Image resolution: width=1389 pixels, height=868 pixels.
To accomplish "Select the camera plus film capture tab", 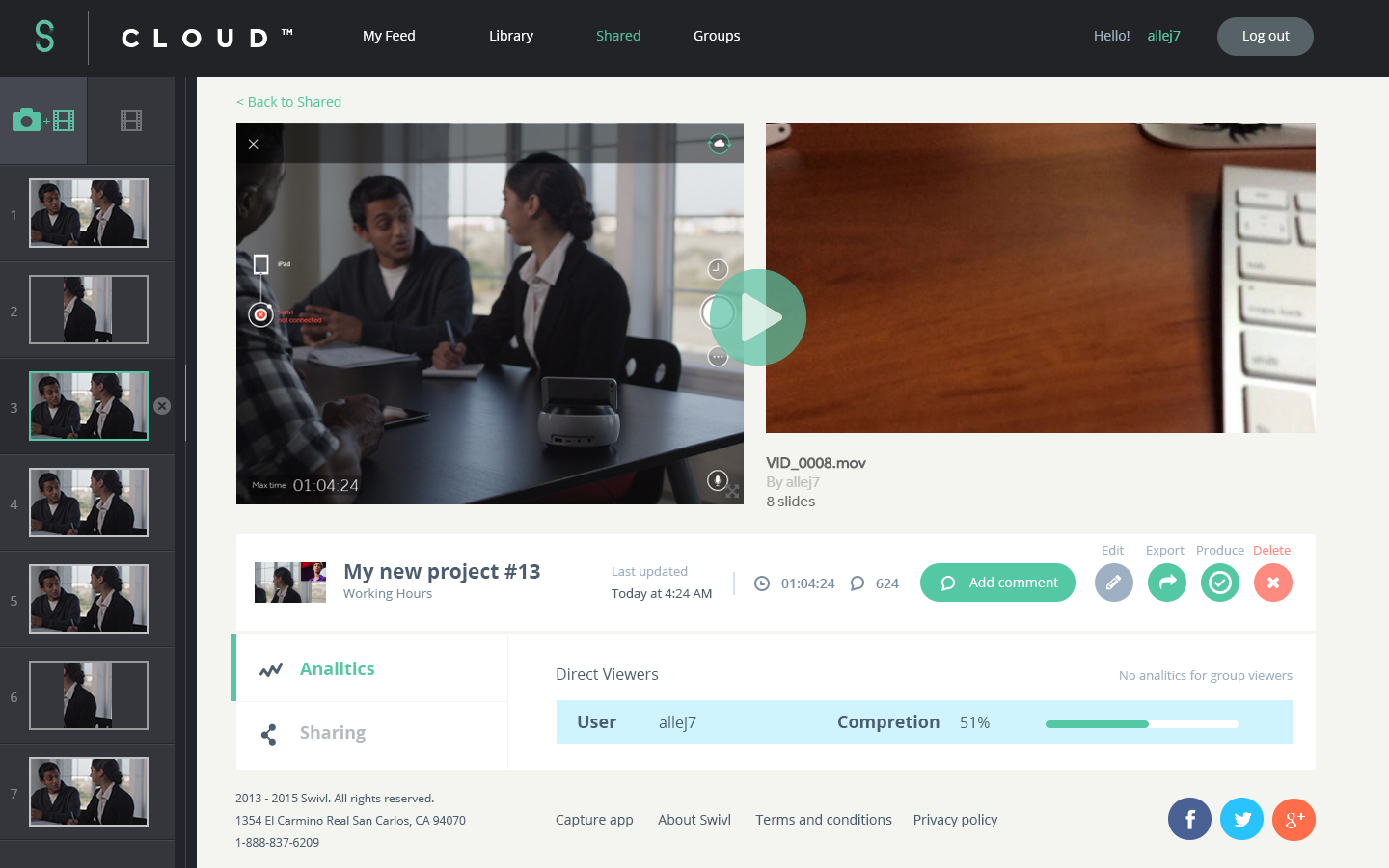I will point(43,121).
